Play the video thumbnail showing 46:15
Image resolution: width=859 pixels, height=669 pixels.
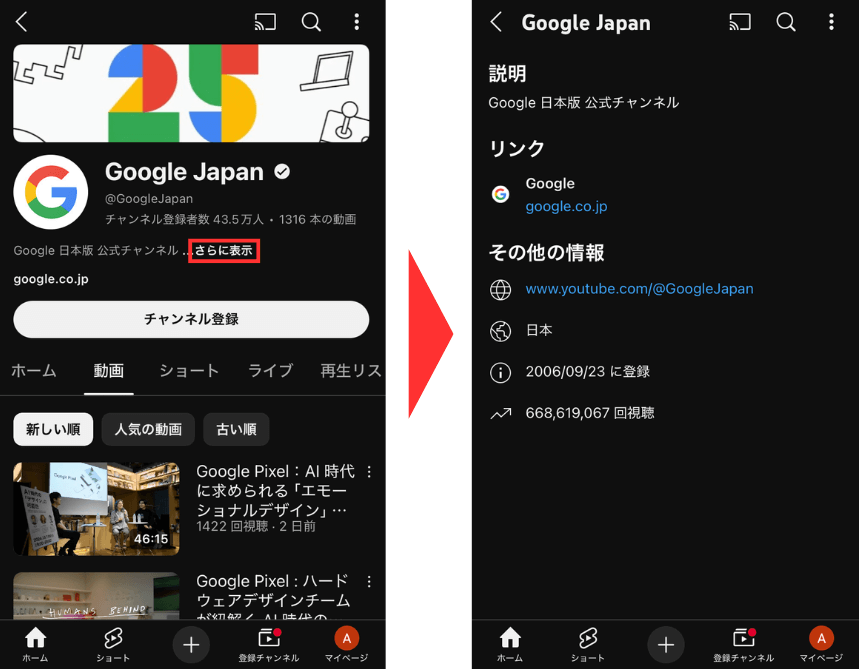[x=96, y=508]
